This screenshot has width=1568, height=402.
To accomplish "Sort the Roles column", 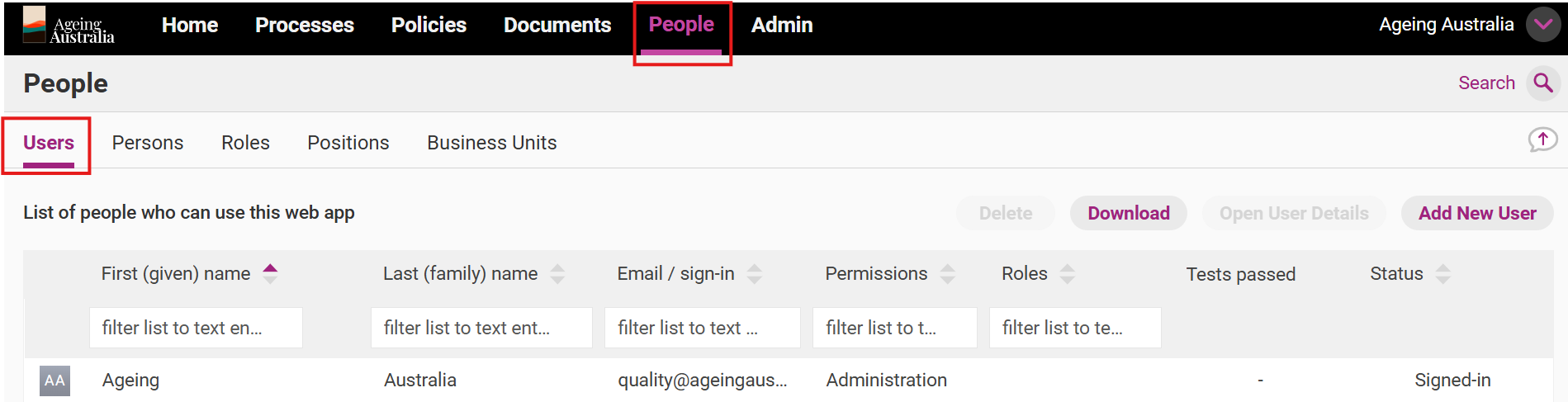I will (x=1067, y=273).
